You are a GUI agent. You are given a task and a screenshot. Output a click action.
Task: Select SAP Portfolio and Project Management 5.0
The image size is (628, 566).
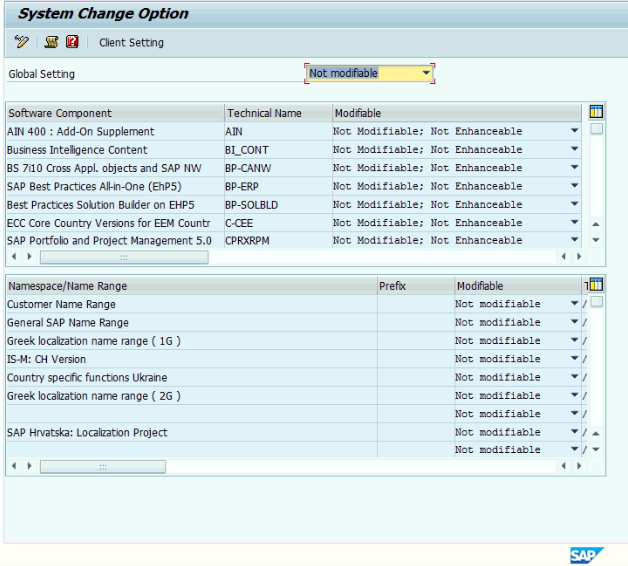coord(115,241)
